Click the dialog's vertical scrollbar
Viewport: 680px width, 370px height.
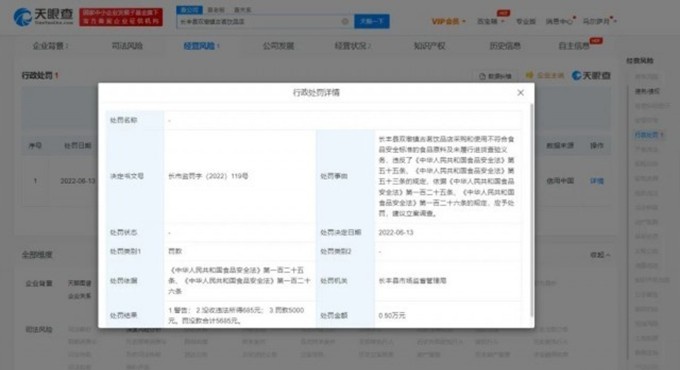[x=532, y=210]
